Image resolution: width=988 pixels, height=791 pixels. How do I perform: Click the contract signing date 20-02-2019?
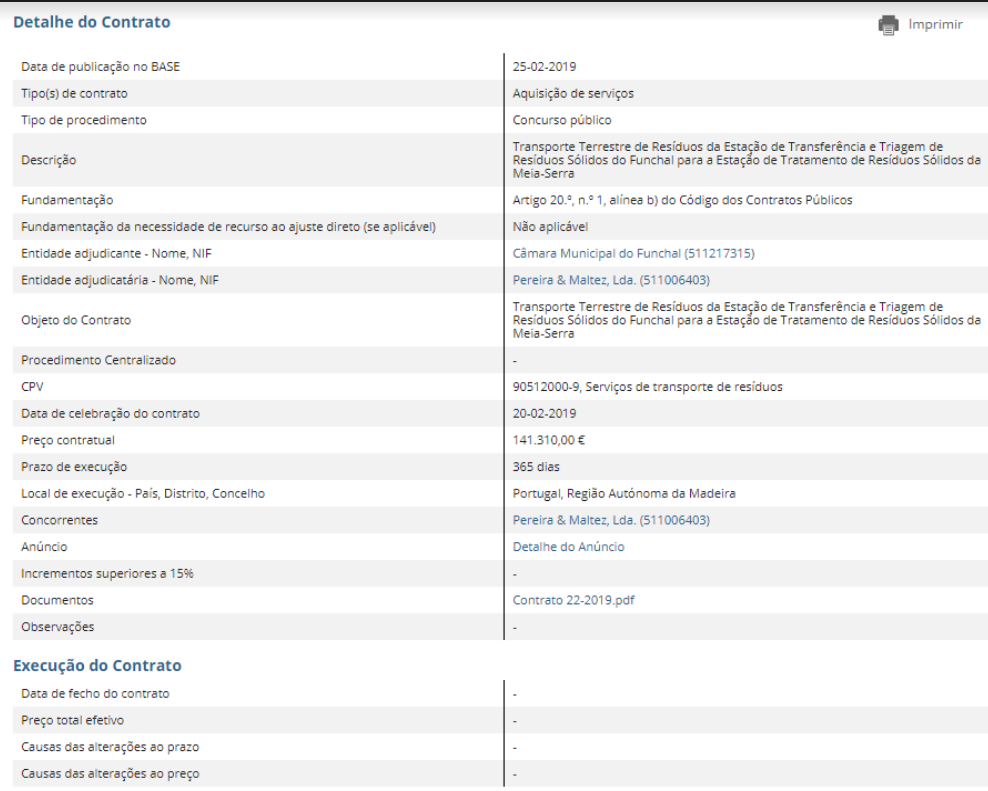[x=544, y=413]
